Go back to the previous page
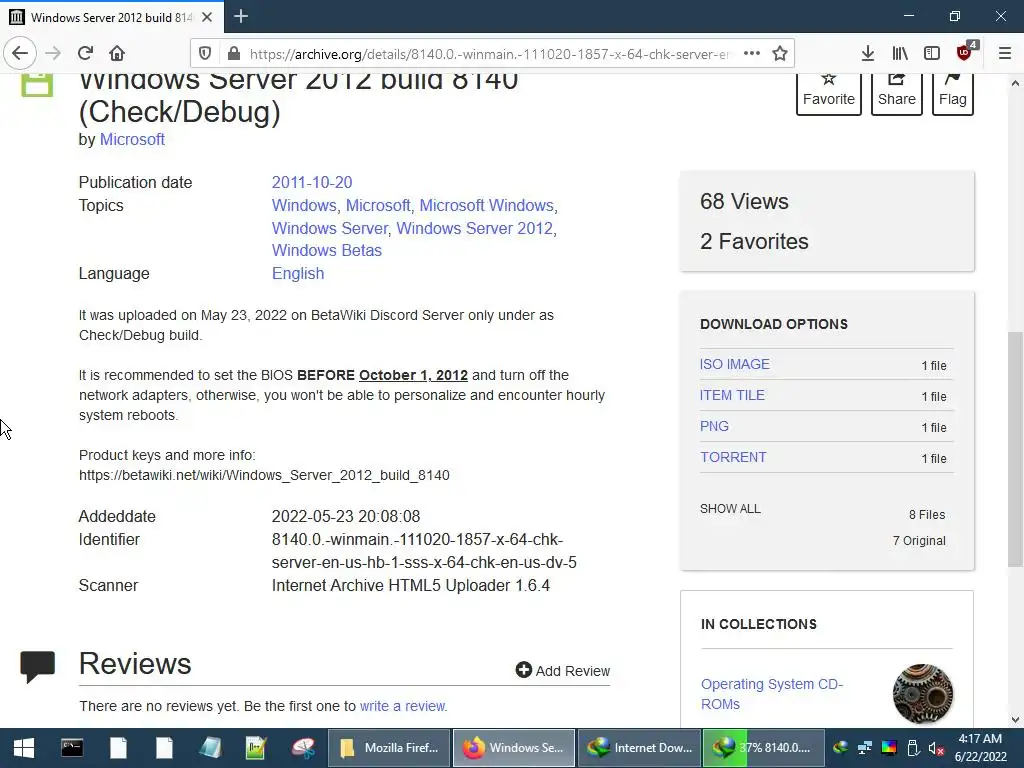The height and width of the screenshot is (768, 1024). (20, 53)
